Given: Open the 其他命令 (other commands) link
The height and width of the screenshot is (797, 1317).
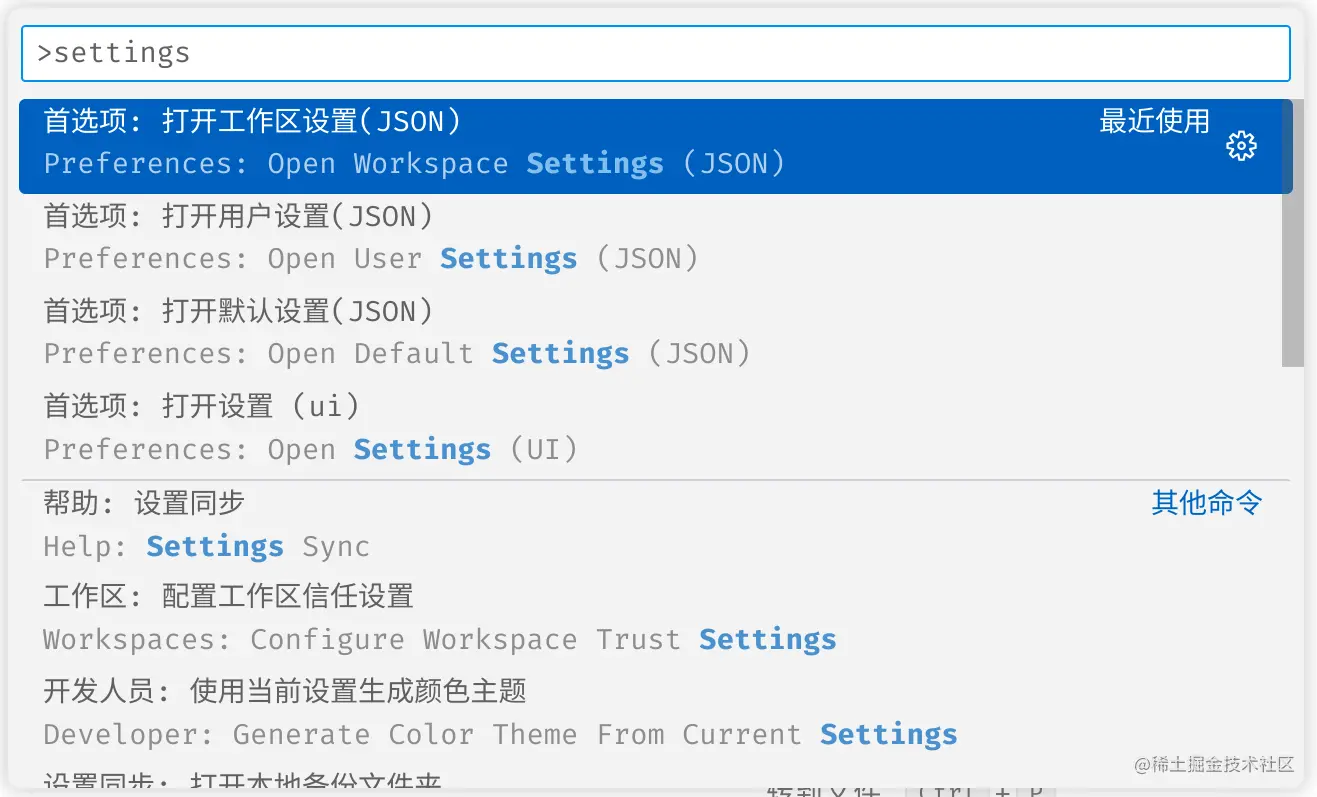Looking at the screenshot, I should 1206,503.
